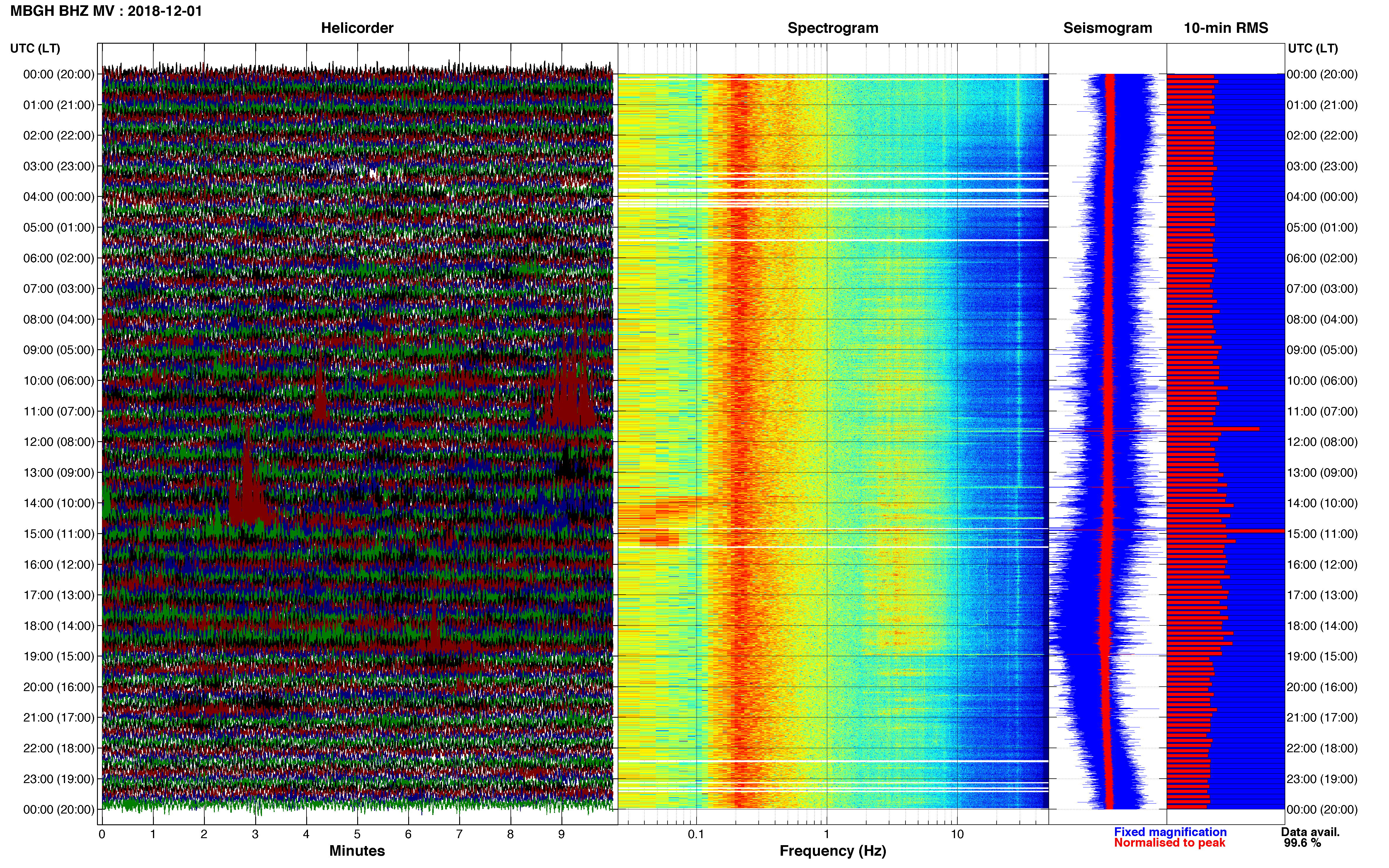Click right-axis label "19:00 (15:00)"
Screen dimensions: 1389x868
point(1322,656)
